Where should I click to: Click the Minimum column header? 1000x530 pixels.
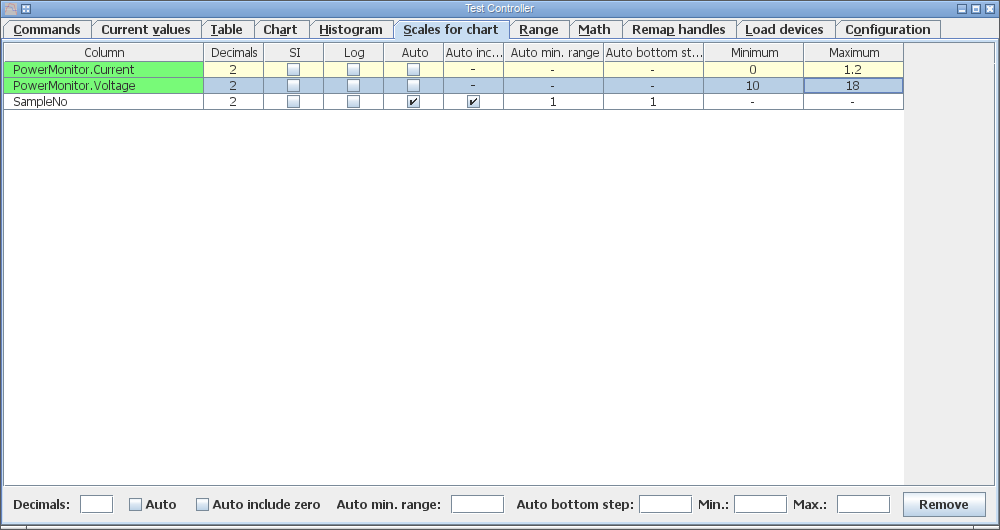click(754, 53)
